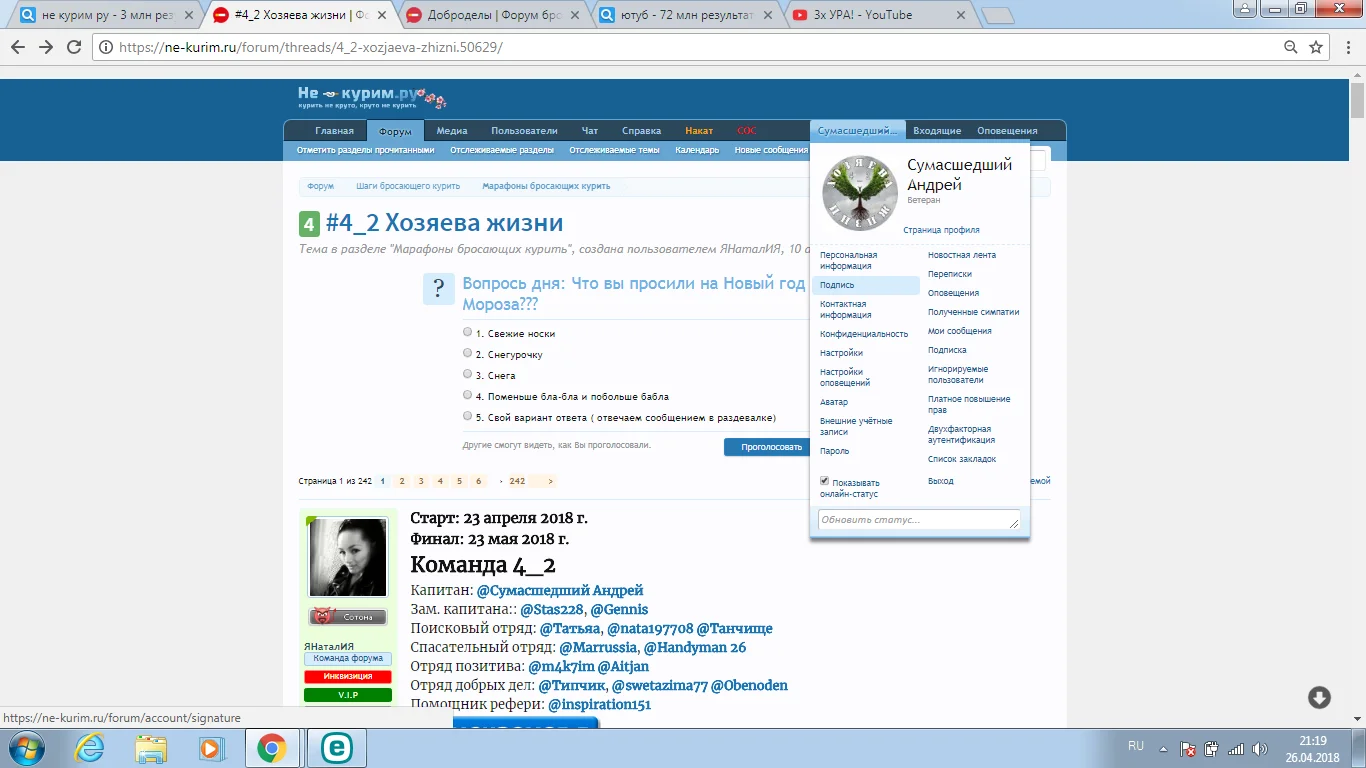
Task: Select poll option Снега
Action: click(468, 374)
